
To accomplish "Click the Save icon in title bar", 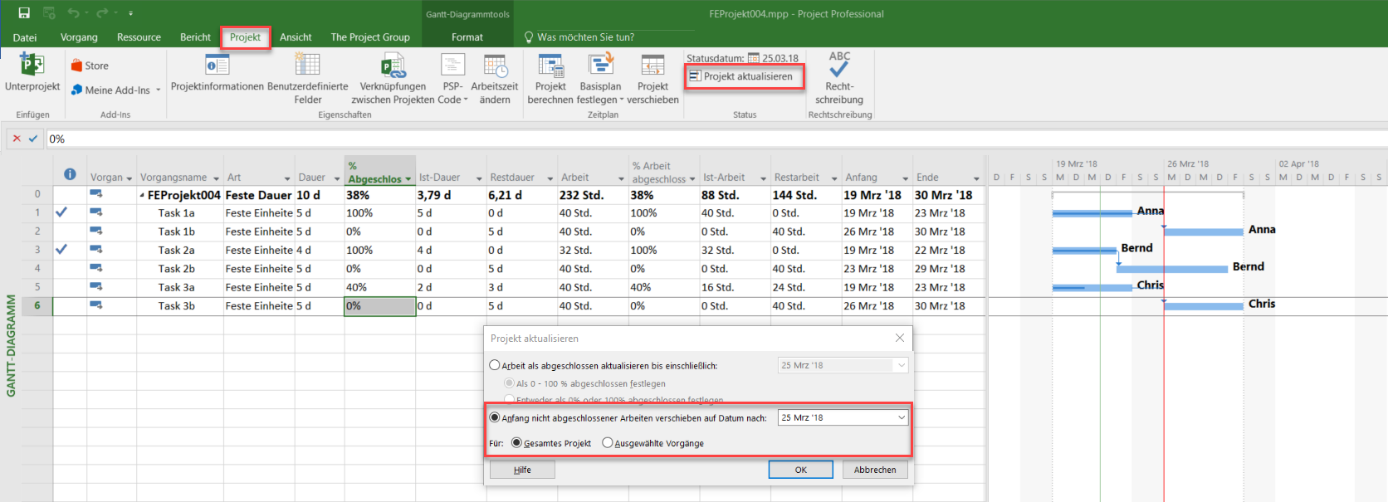I will click(x=24, y=14).
